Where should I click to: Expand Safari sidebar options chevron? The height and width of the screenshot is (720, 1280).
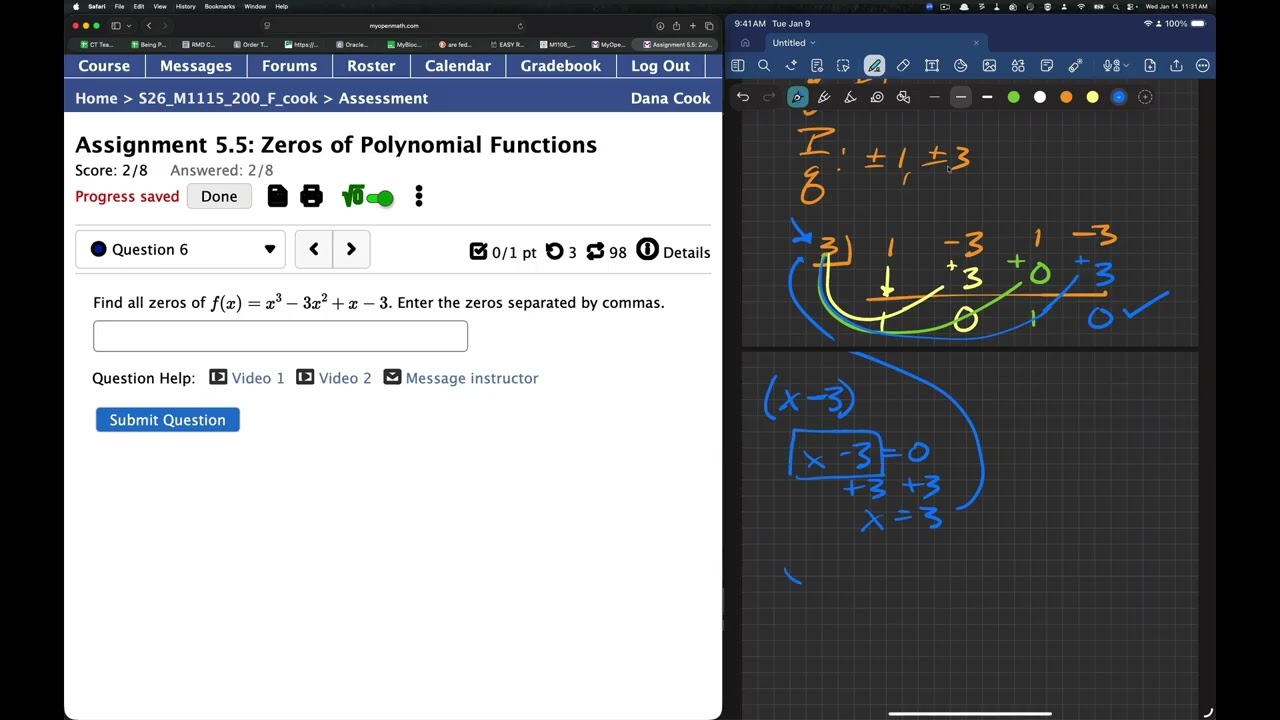coord(129,26)
